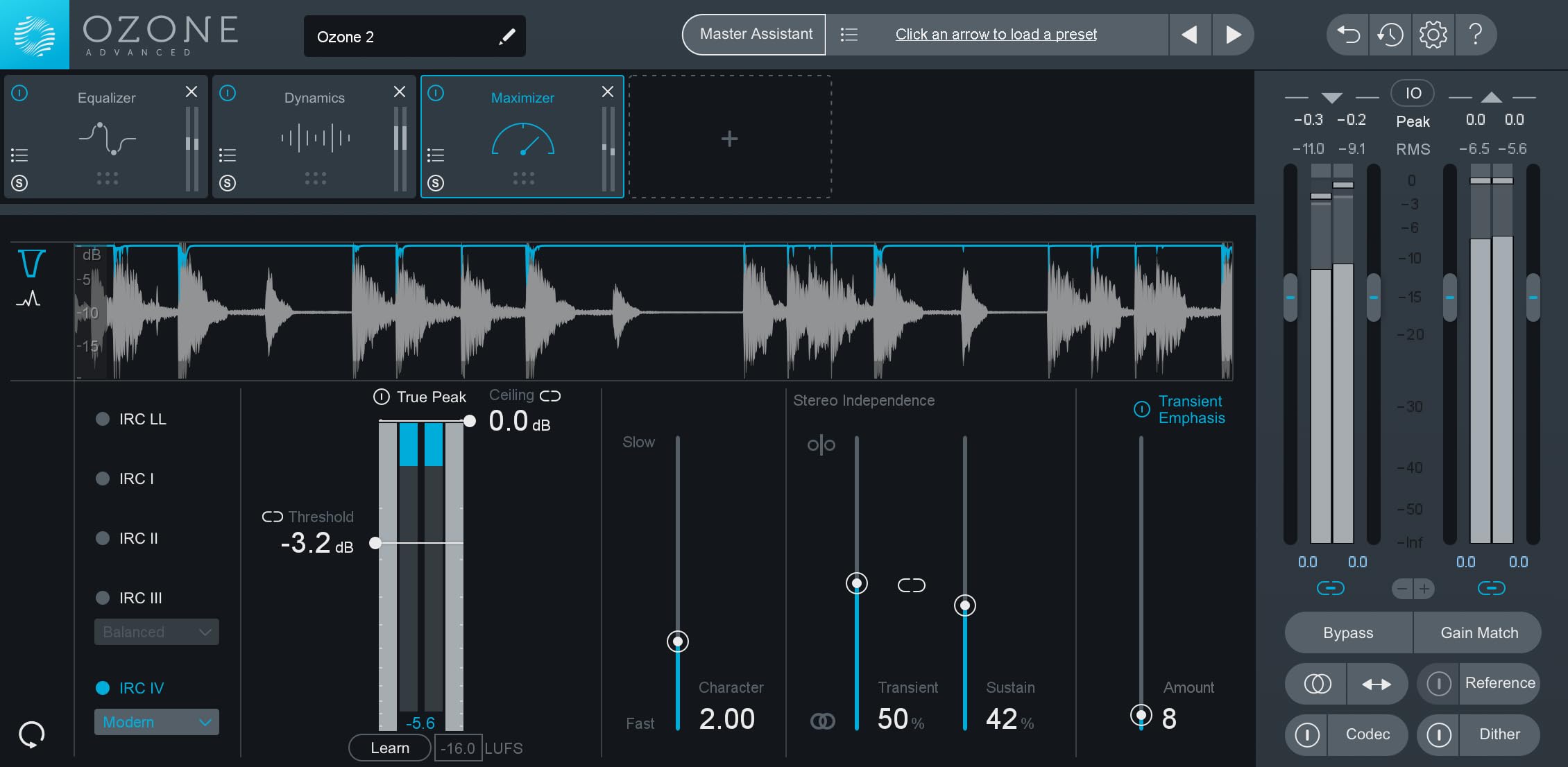
Task: Click the reset loop icon at bottom left
Action: pyautogui.click(x=32, y=734)
